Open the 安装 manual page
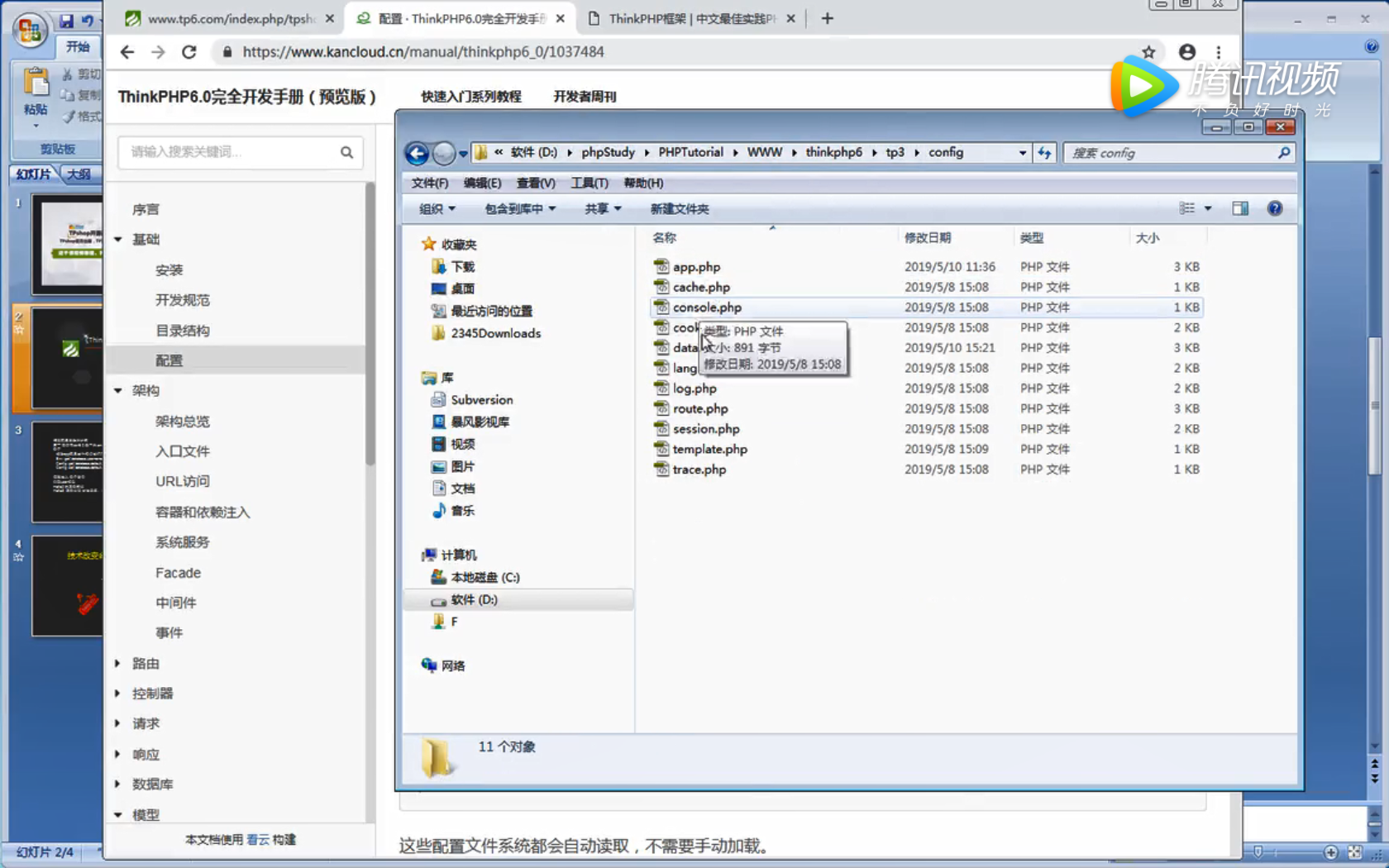 pyautogui.click(x=169, y=270)
